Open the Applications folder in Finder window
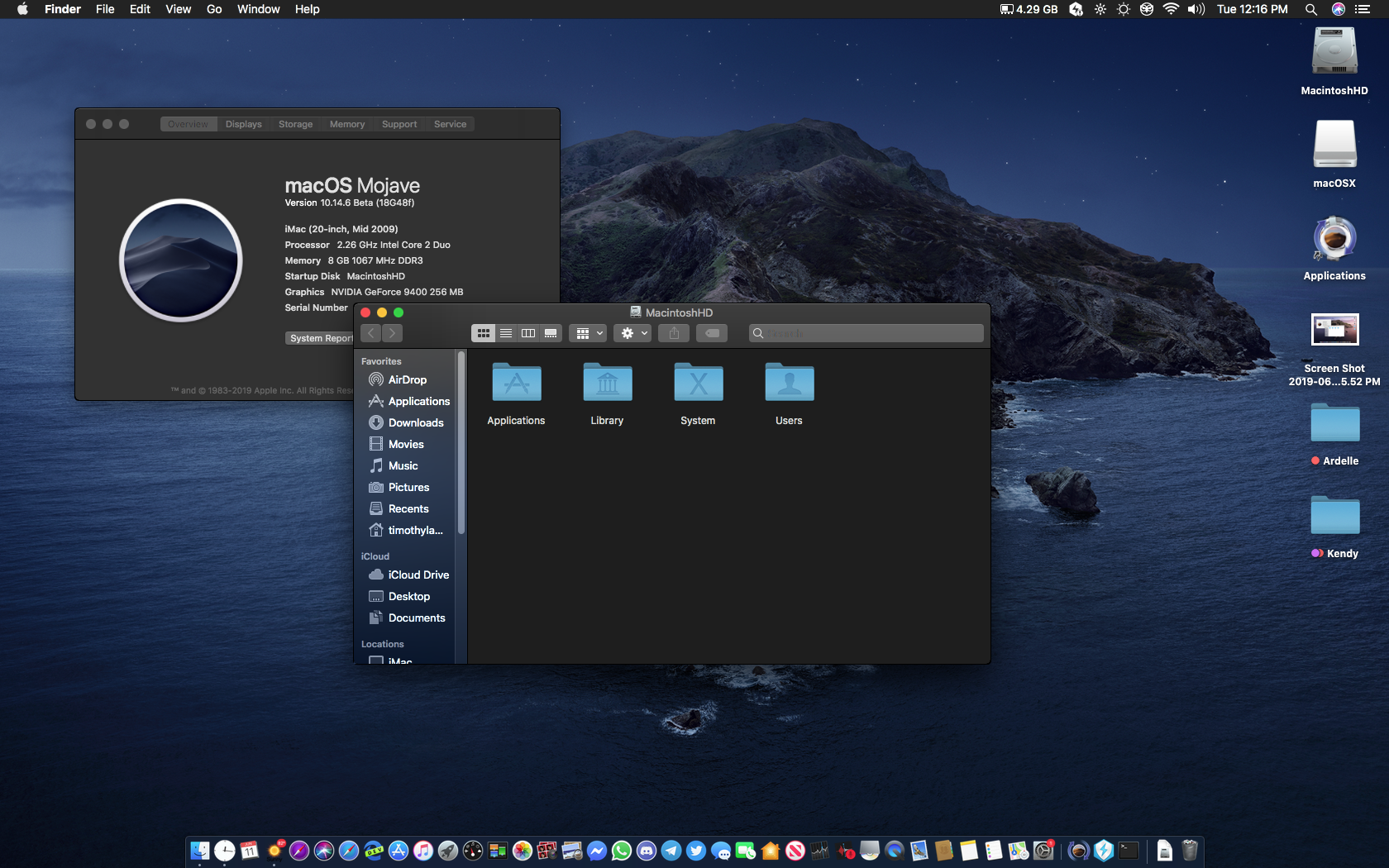This screenshot has width=1389, height=868. coord(516,383)
